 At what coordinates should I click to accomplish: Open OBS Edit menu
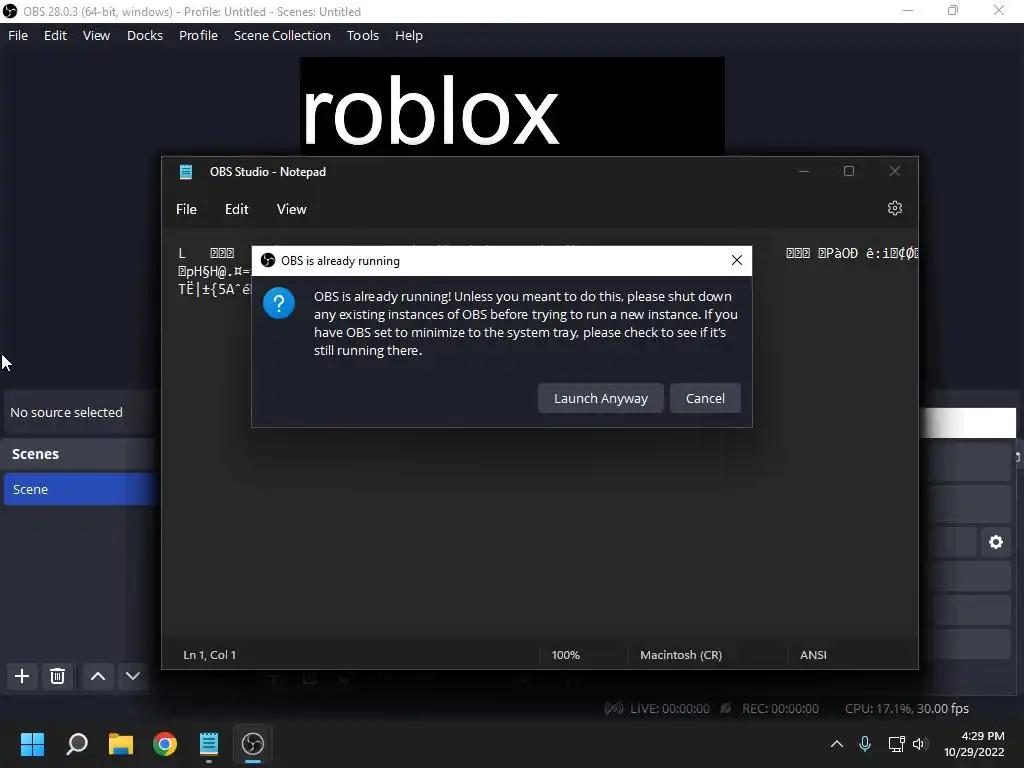(56, 35)
